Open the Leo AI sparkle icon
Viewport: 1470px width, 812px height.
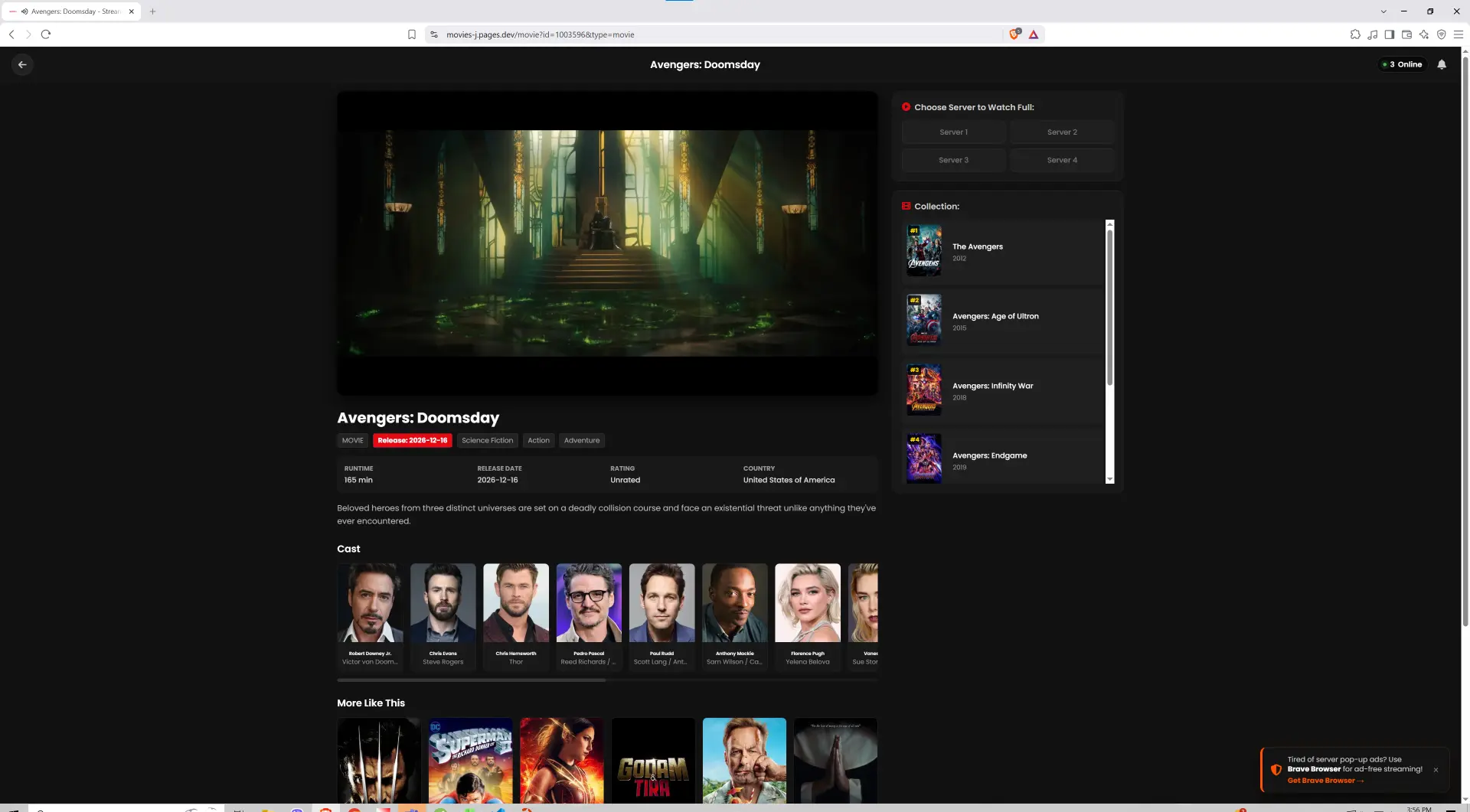tap(1424, 34)
